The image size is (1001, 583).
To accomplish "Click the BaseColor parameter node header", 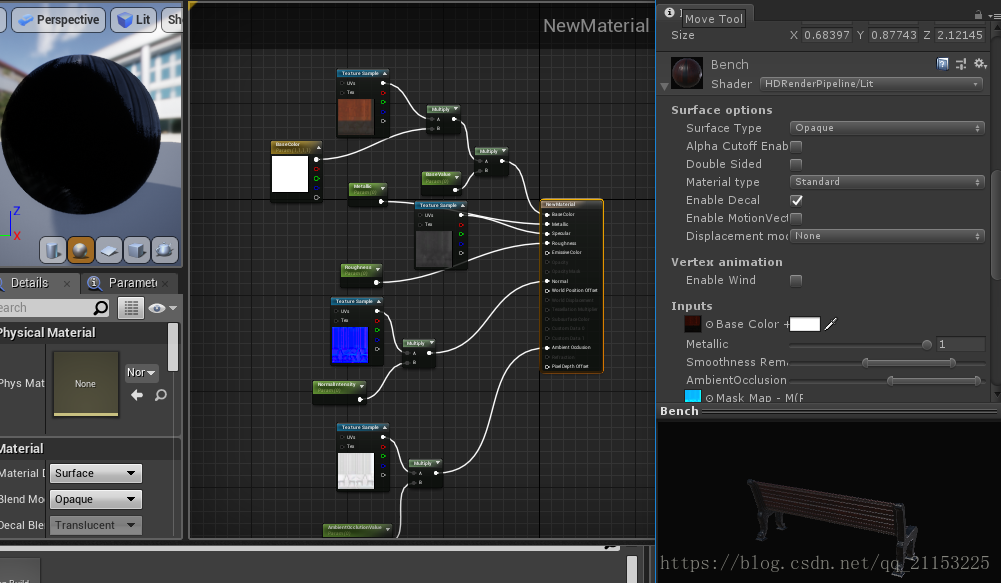I will pos(296,147).
